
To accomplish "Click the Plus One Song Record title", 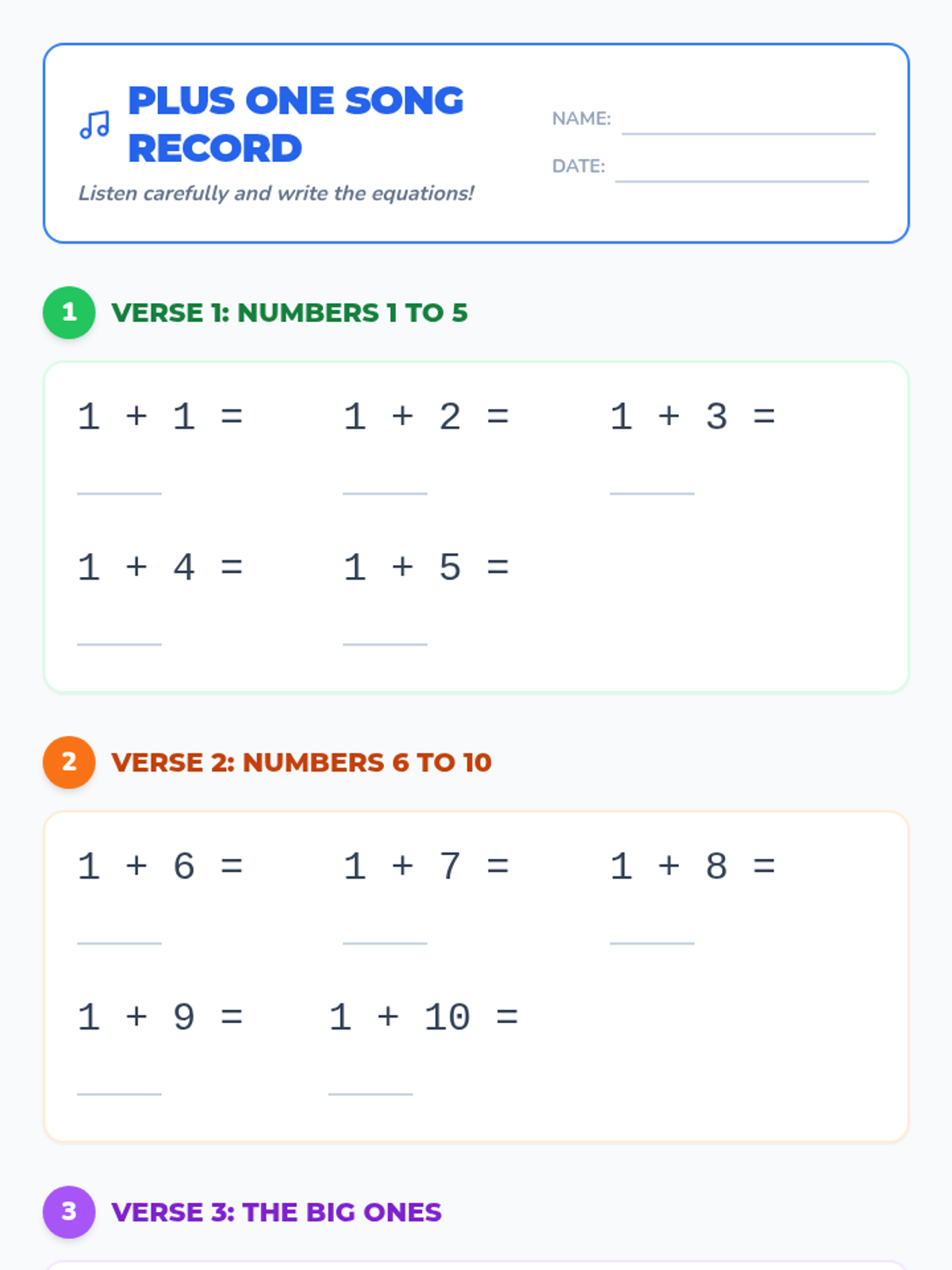I will [295, 125].
